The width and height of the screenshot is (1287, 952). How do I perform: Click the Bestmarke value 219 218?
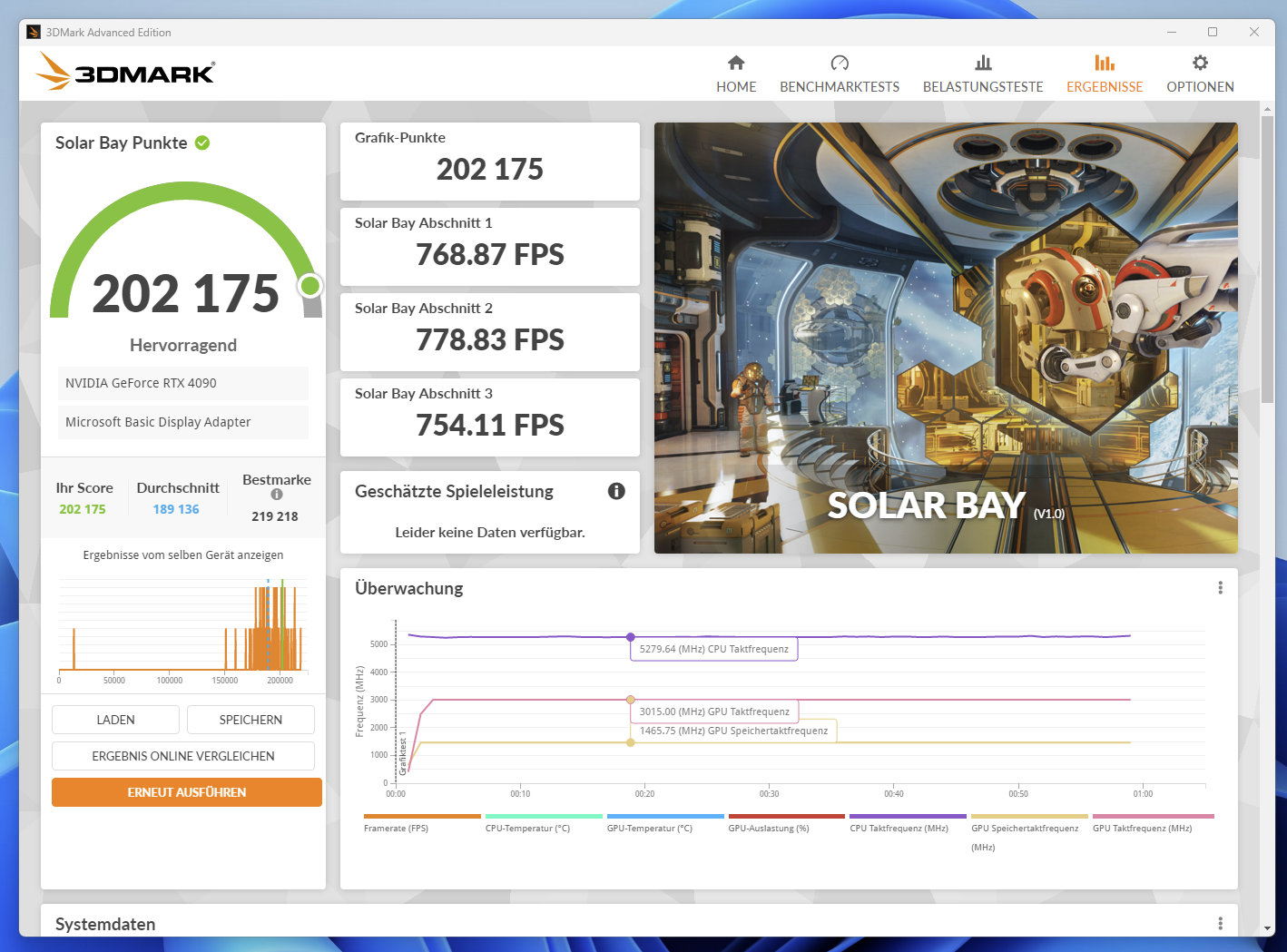tap(275, 516)
